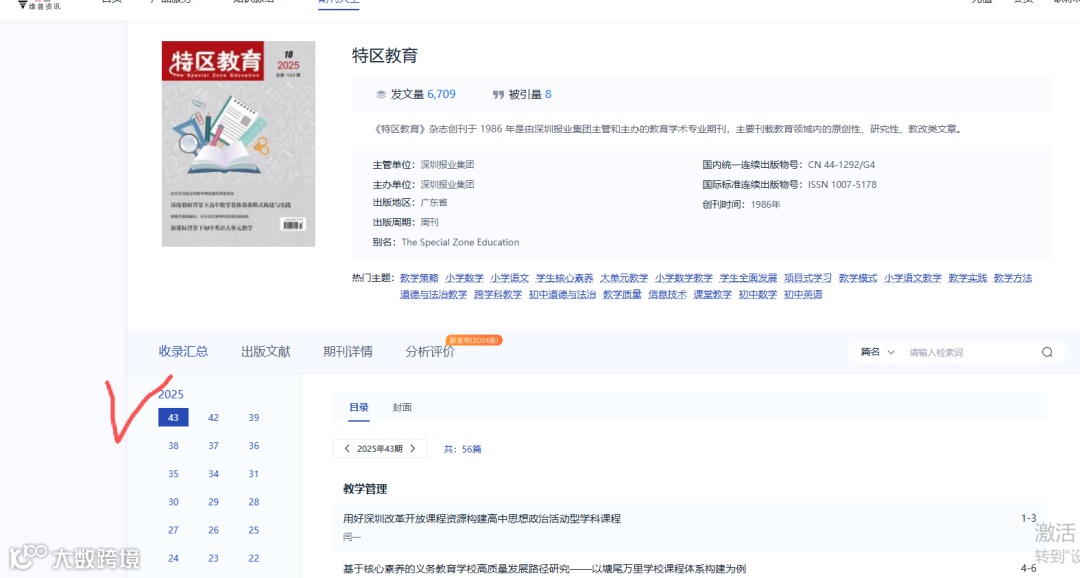Click the 2025 year heading

[171, 394]
